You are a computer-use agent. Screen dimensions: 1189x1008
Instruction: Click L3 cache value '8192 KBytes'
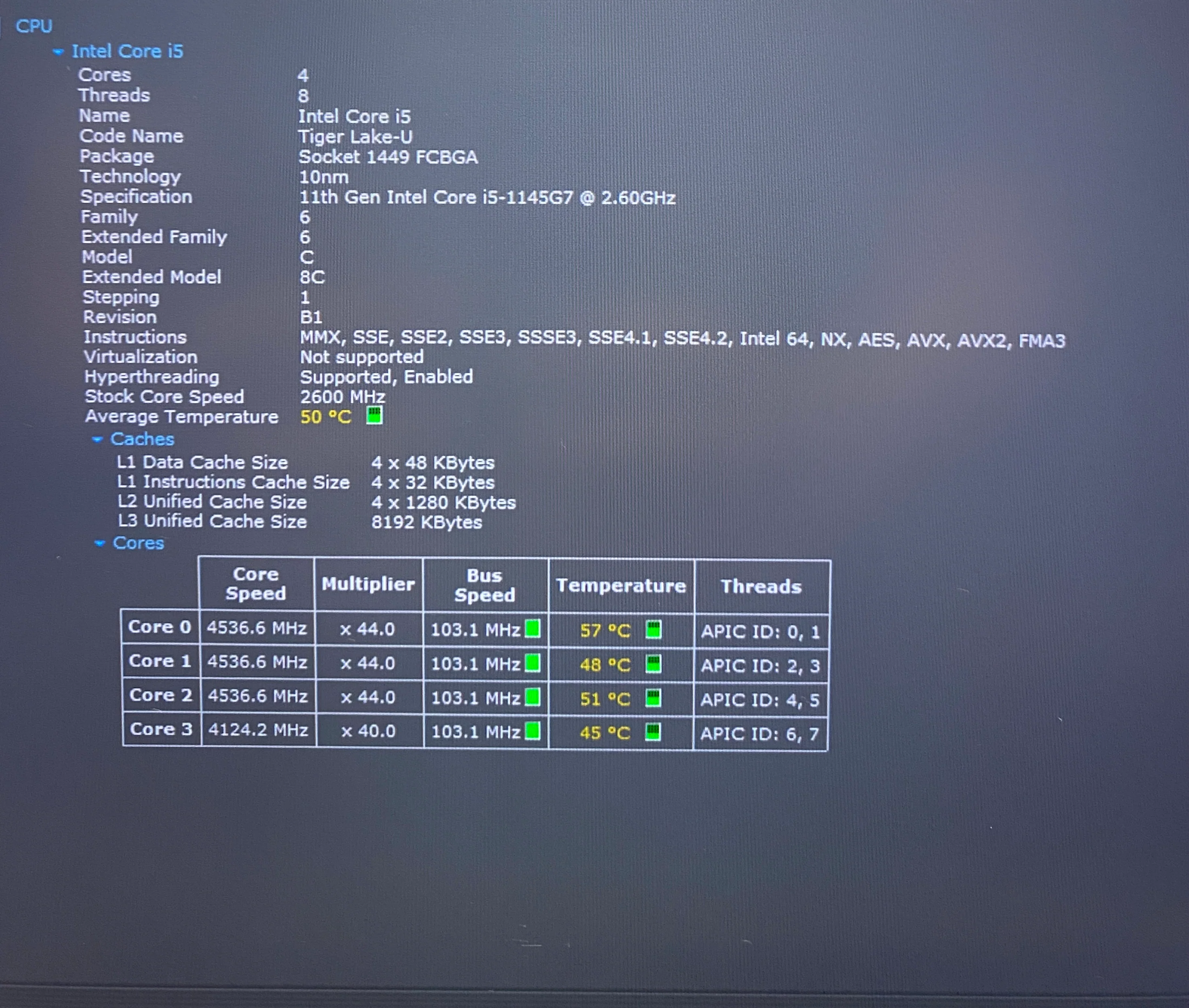tap(426, 522)
